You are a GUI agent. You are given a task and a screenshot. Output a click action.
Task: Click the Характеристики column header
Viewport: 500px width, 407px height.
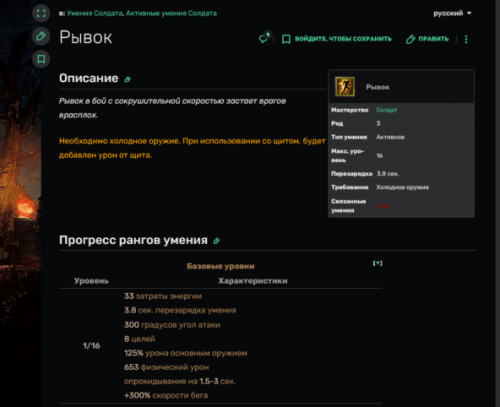(253, 281)
